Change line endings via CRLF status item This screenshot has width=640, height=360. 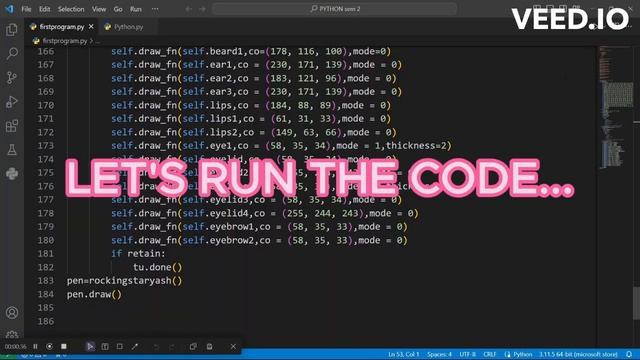[490, 354]
